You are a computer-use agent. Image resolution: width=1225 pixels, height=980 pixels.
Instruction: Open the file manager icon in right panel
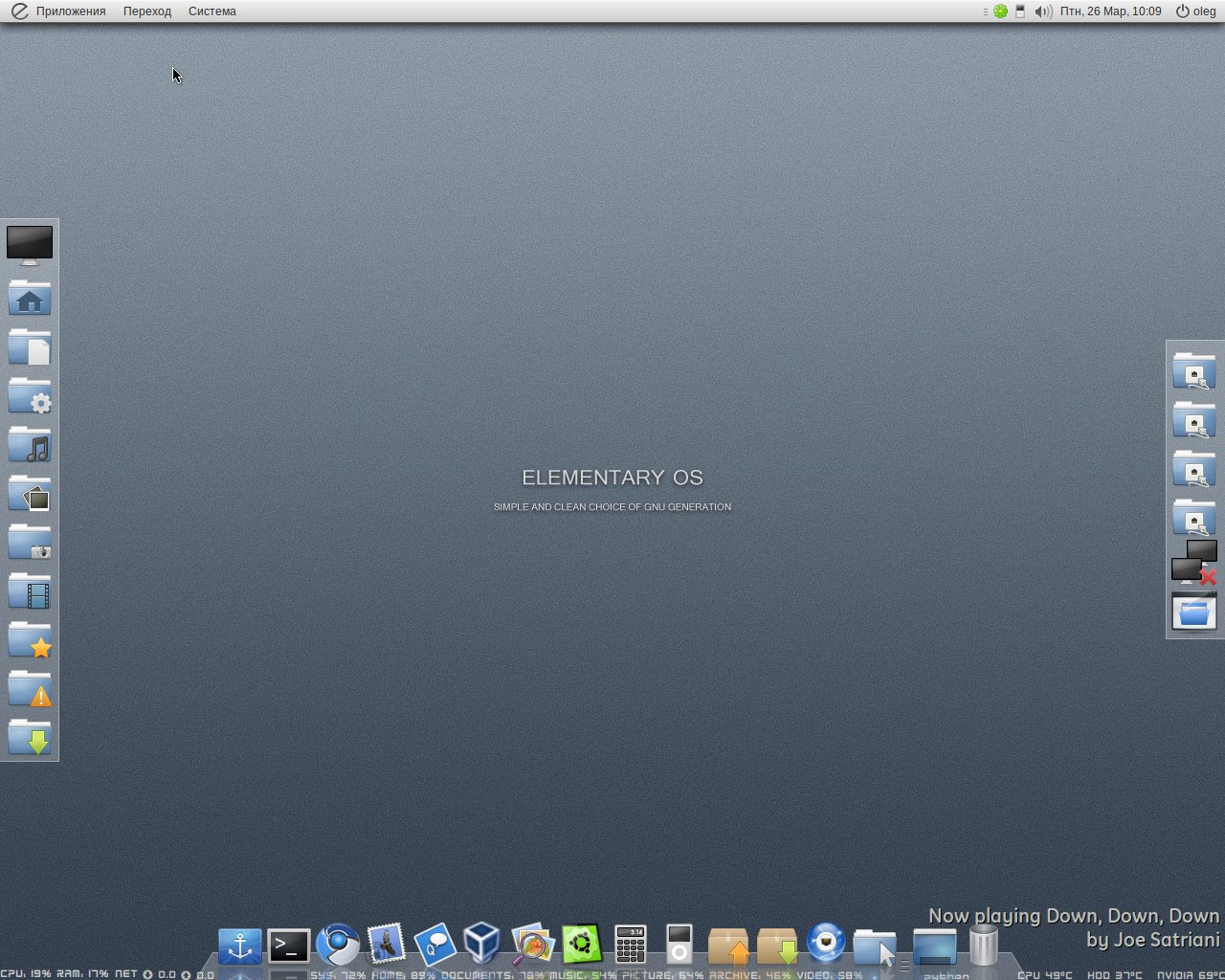pos(1194,612)
